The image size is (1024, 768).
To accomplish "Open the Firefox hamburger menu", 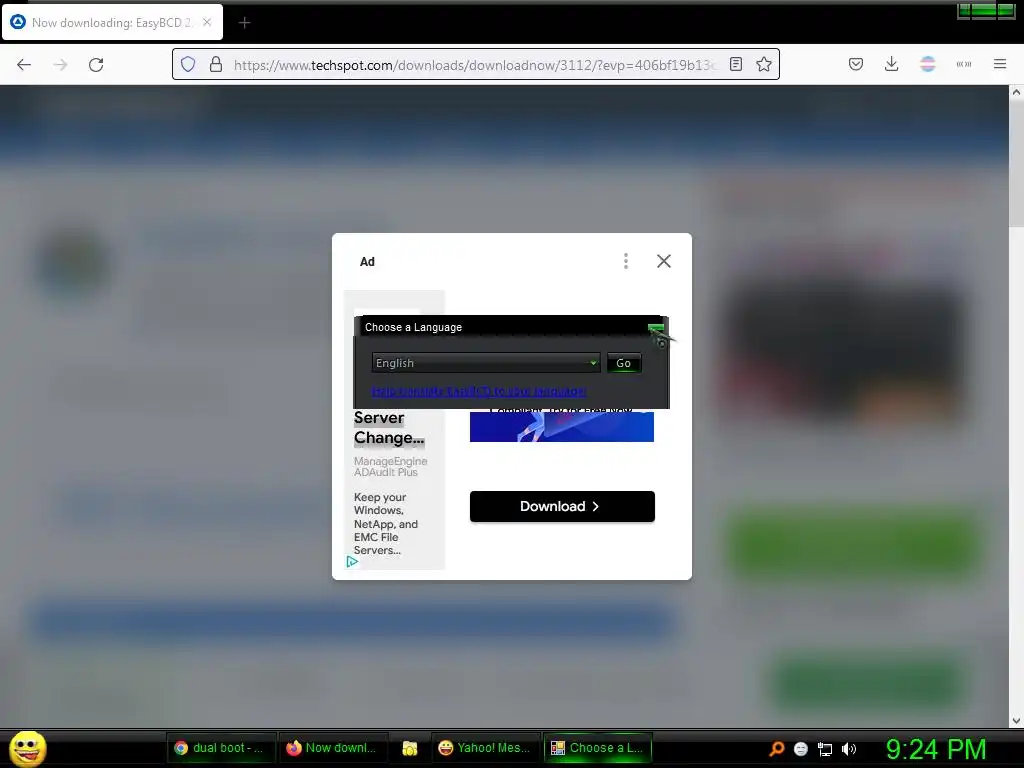I will pos(1000,64).
